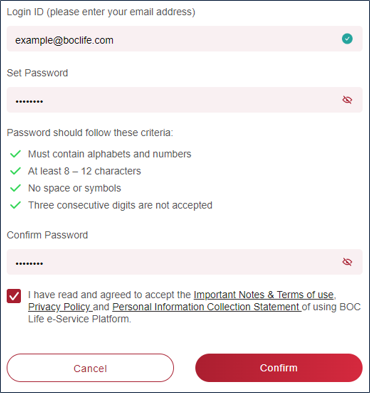Open Personal Information Collection Statement link
Image resolution: width=370 pixels, height=393 pixels.
pos(206,307)
